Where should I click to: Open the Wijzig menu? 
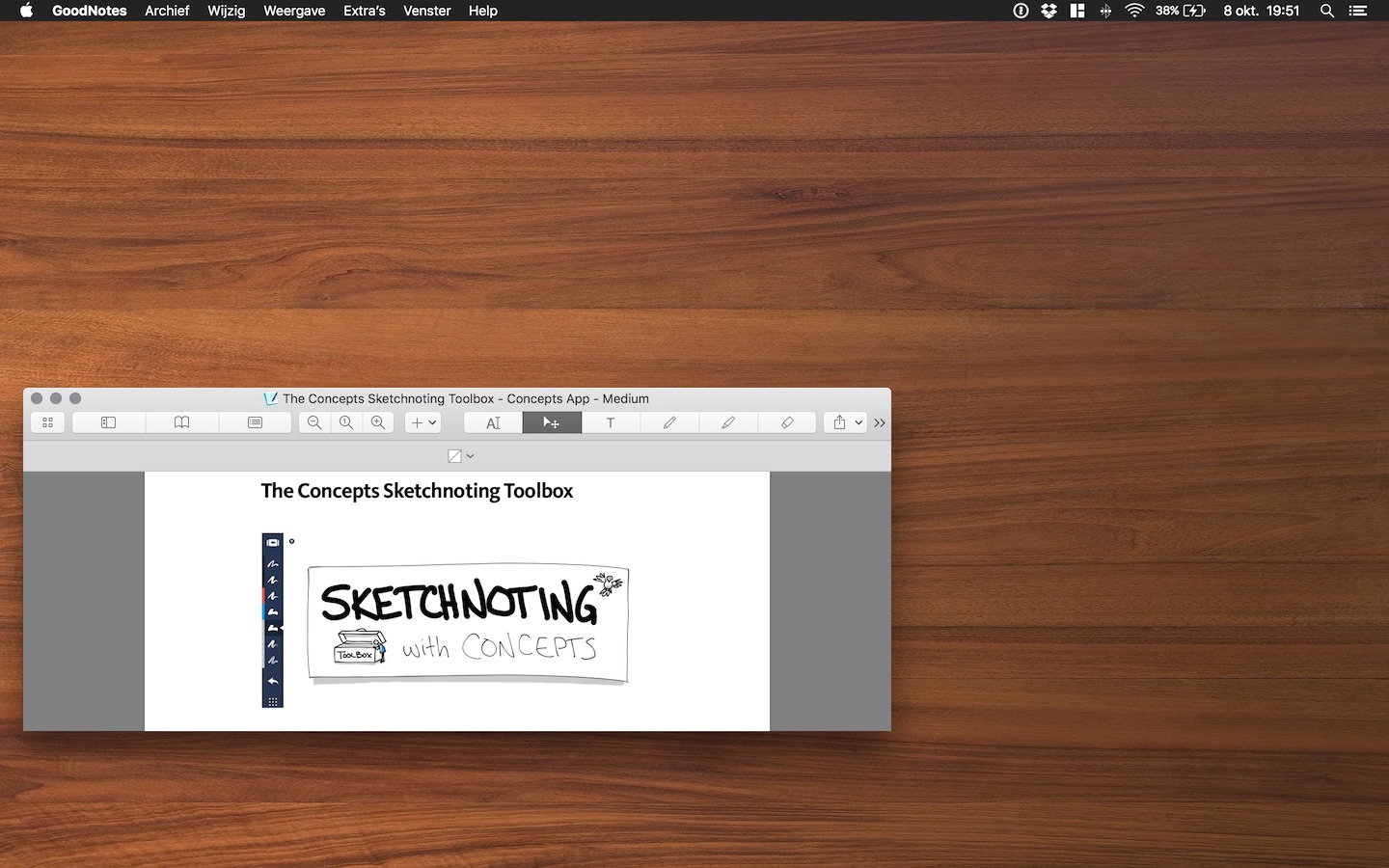point(227,11)
